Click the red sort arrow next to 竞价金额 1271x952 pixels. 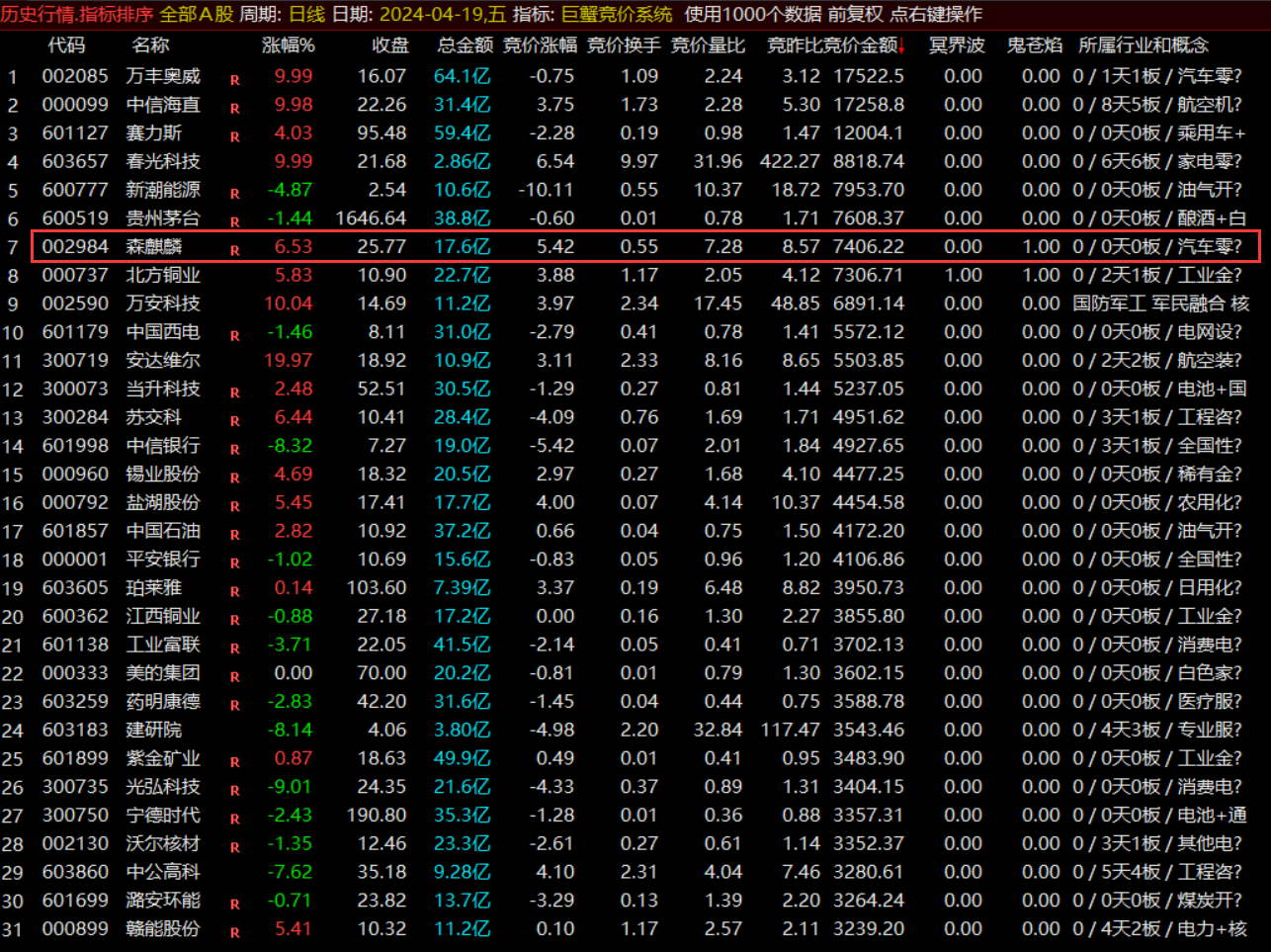pyautogui.click(x=901, y=46)
